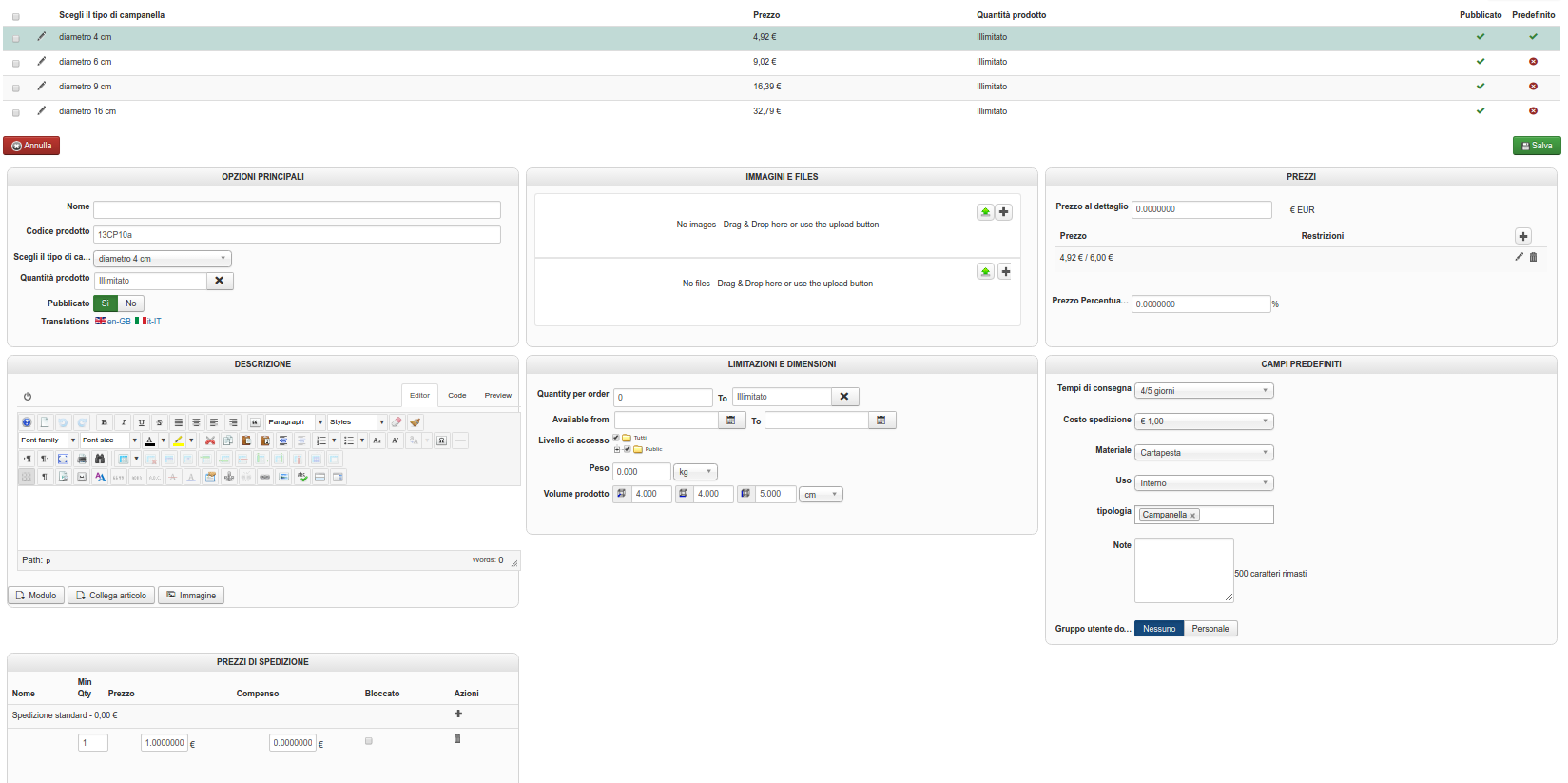Screen dimensions: 1568x783
Task: Click the Bold icon in the editor toolbar
Action: coord(105,422)
